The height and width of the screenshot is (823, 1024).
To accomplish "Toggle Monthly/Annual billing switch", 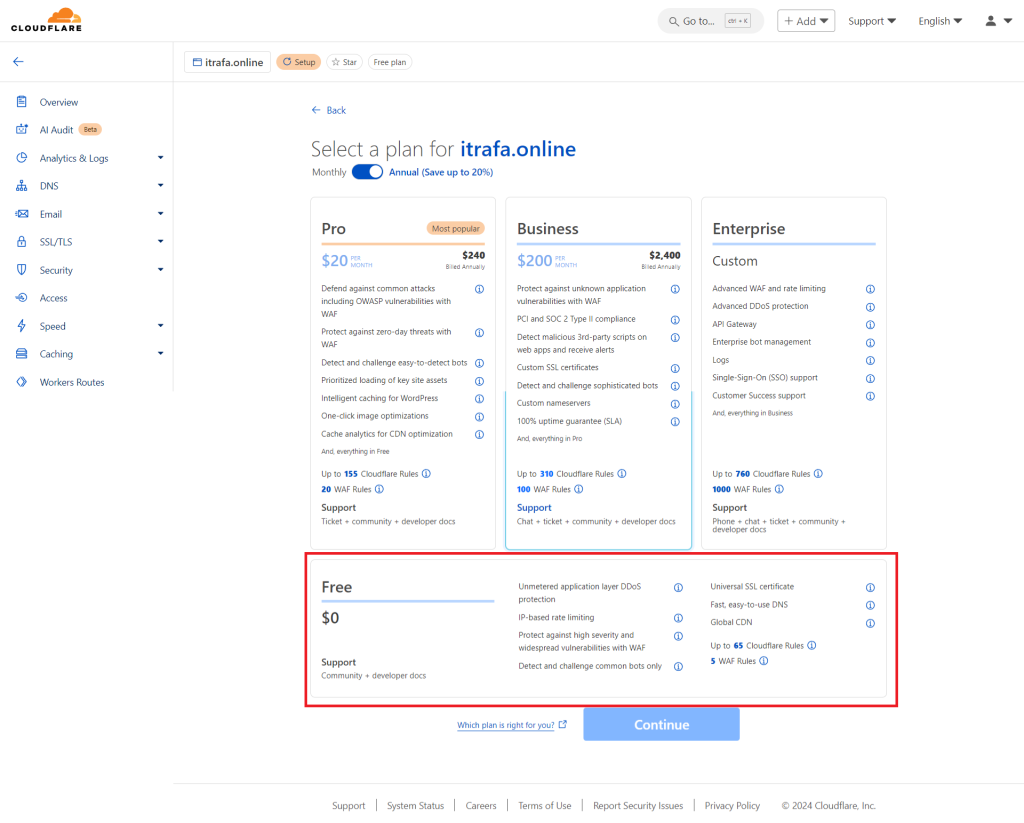I will point(367,172).
